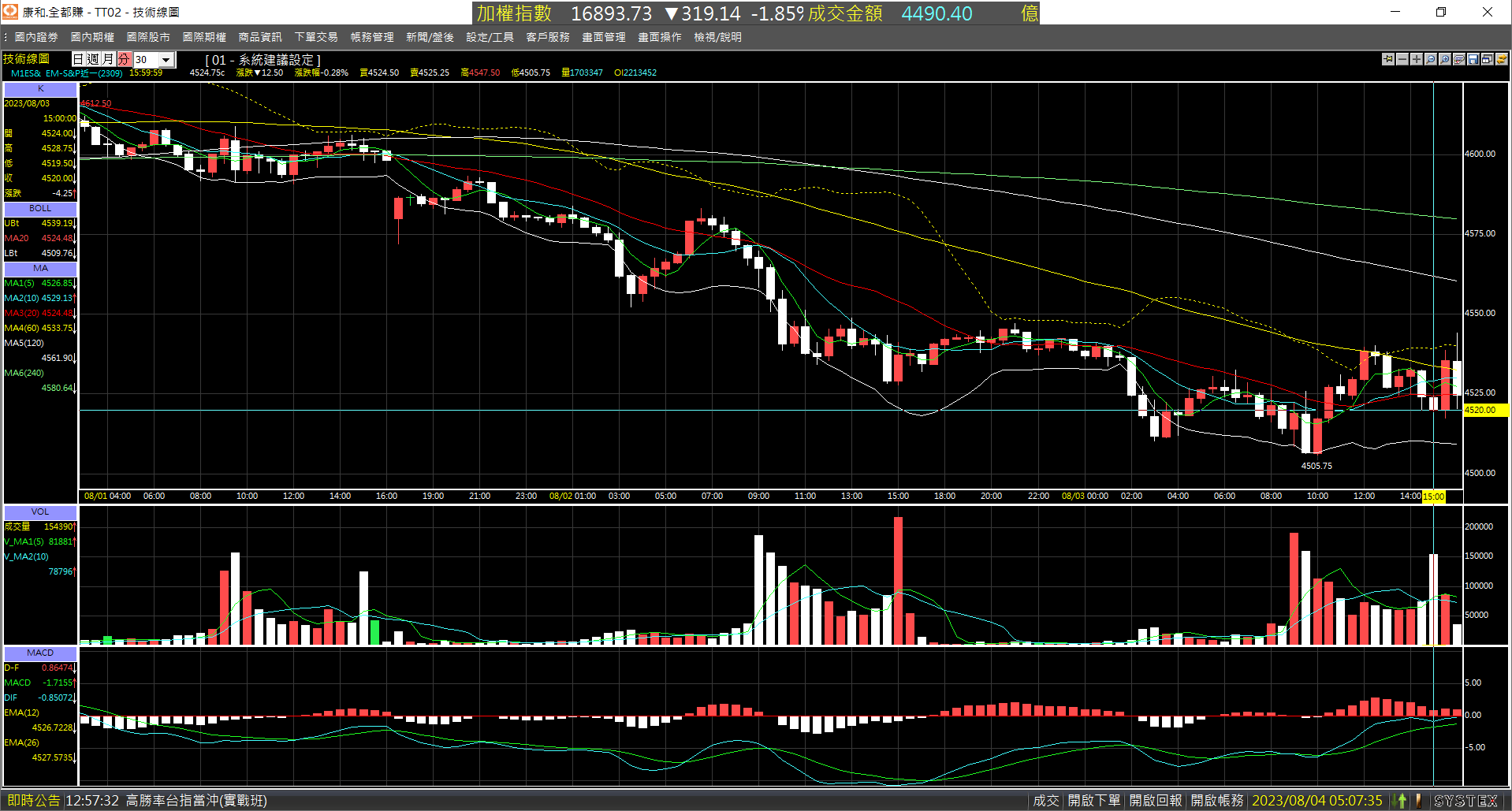Click 開啟下單 button

(1094, 801)
